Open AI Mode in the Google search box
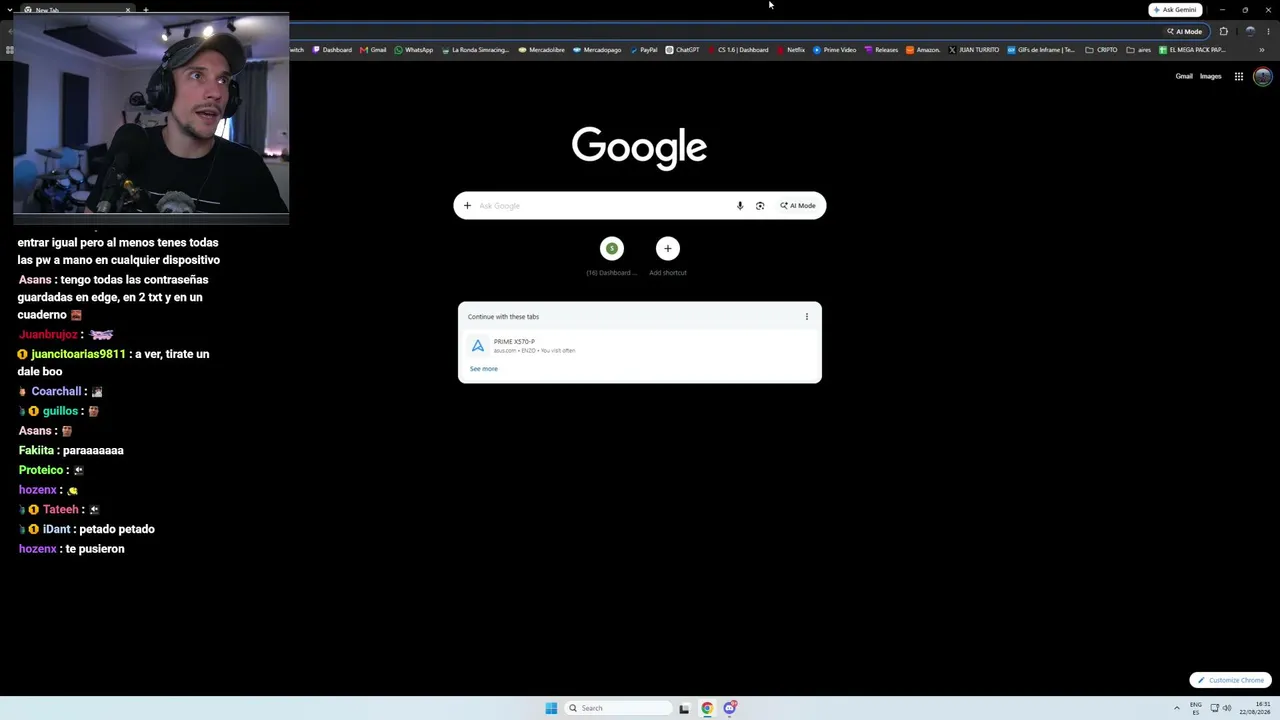This screenshot has height=720, width=1280. [798, 206]
